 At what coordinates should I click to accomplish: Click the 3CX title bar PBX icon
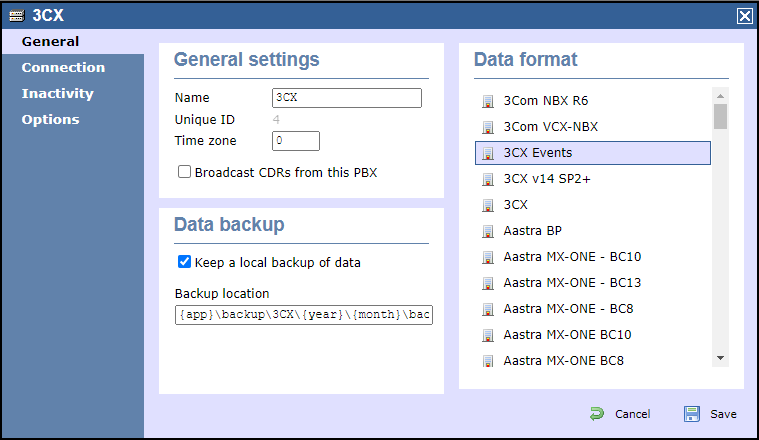pyautogui.click(x=16, y=15)
